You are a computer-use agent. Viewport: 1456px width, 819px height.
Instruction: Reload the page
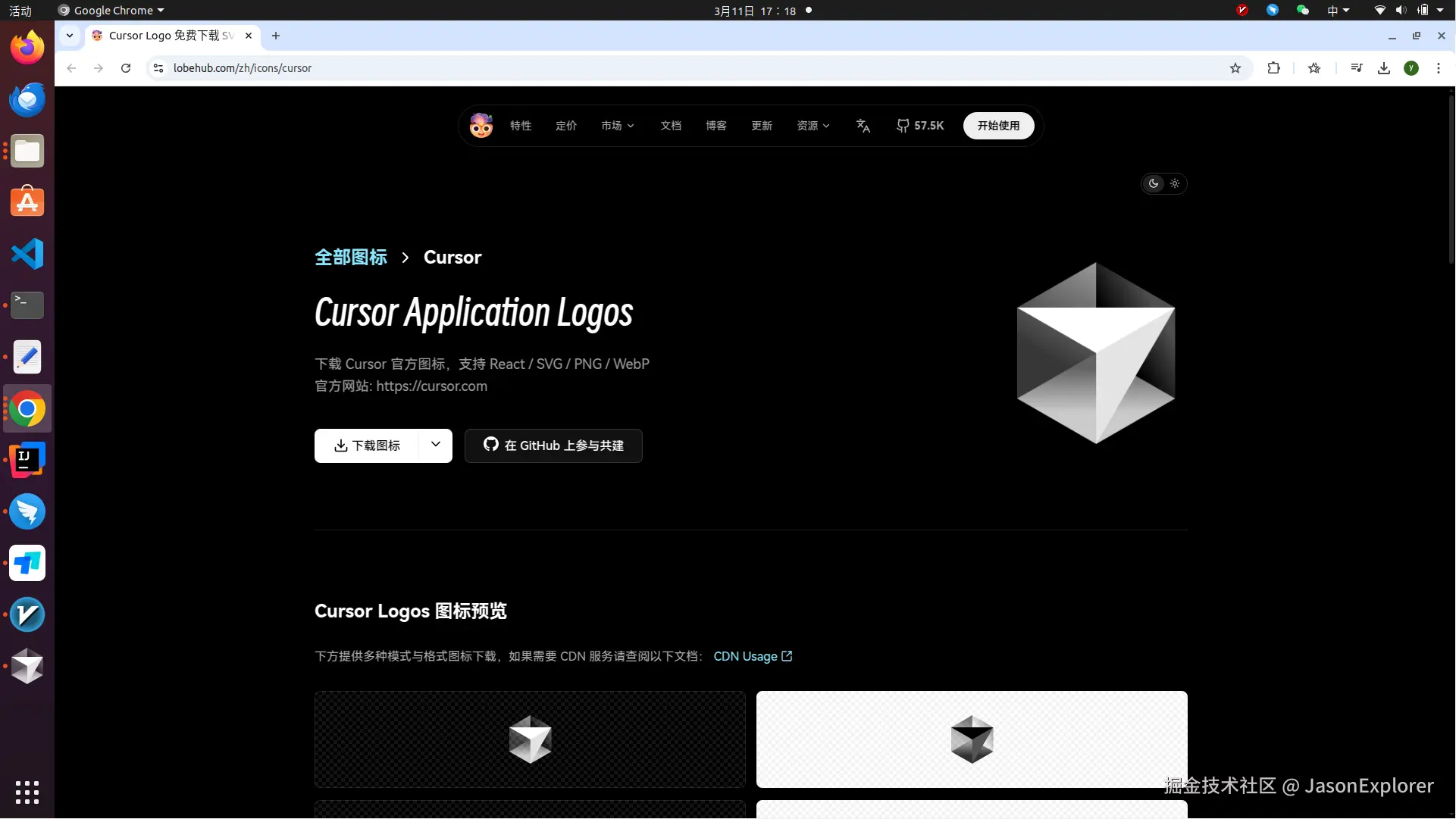126,68
